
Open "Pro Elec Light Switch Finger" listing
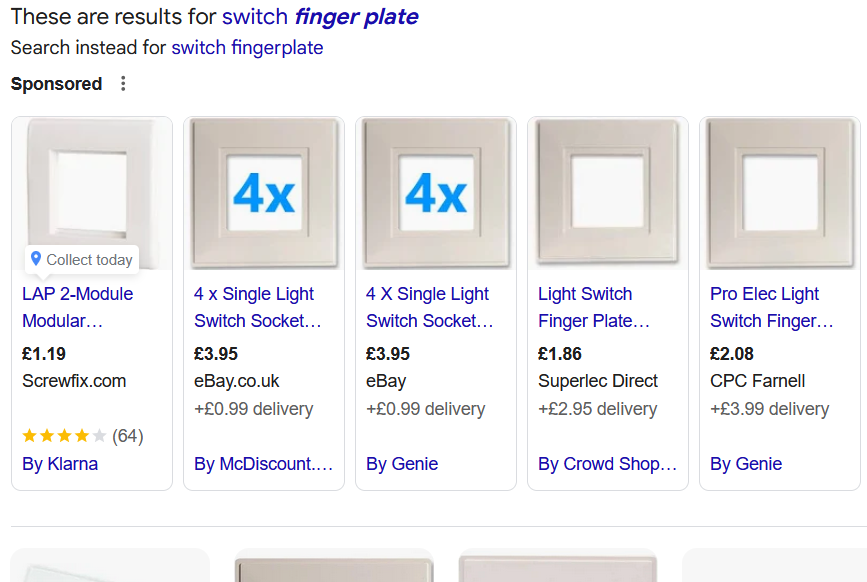point(771,307)
